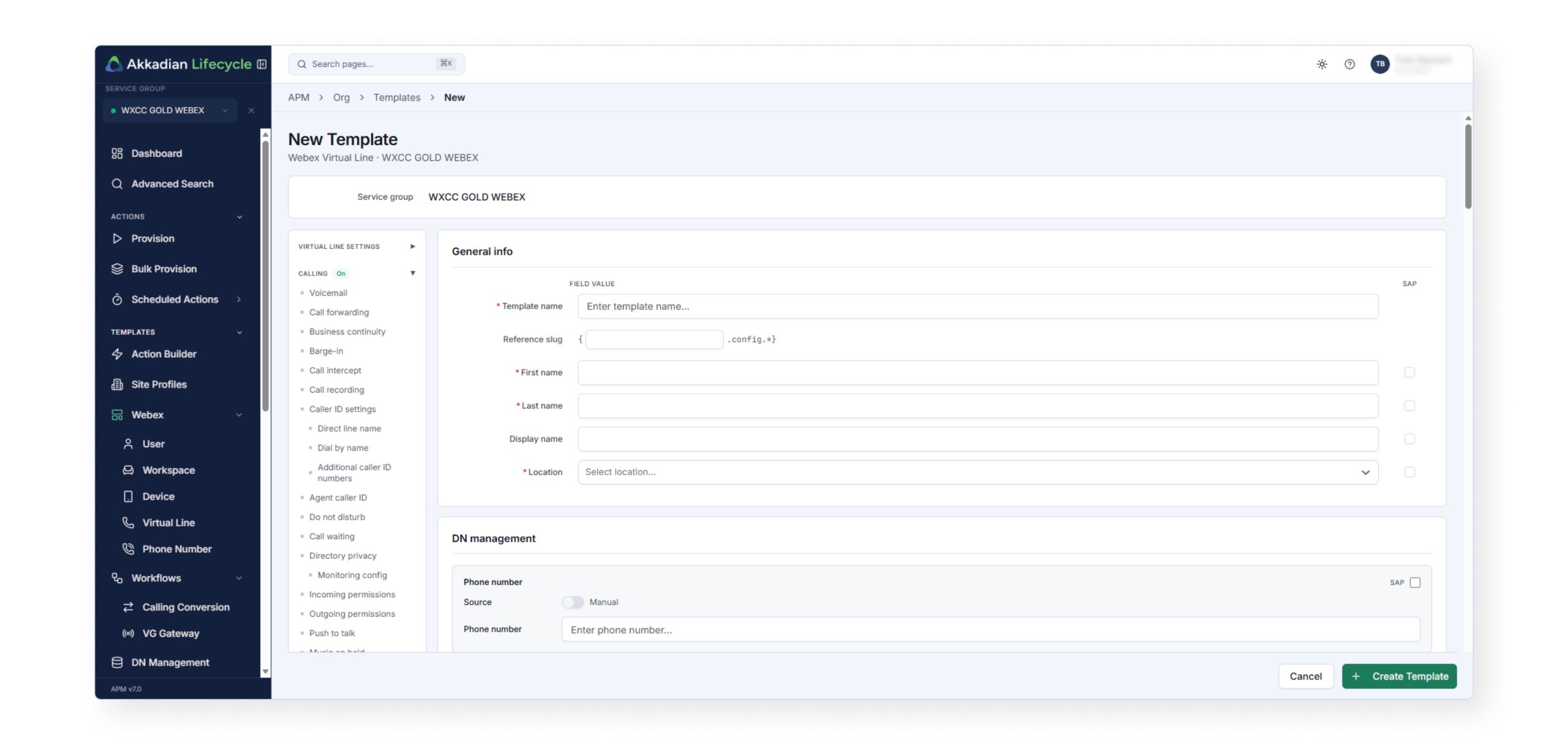Screen dimensions: 1568x745
Task: Jump to Call intercept settings
Action: [x=335, y=371]
